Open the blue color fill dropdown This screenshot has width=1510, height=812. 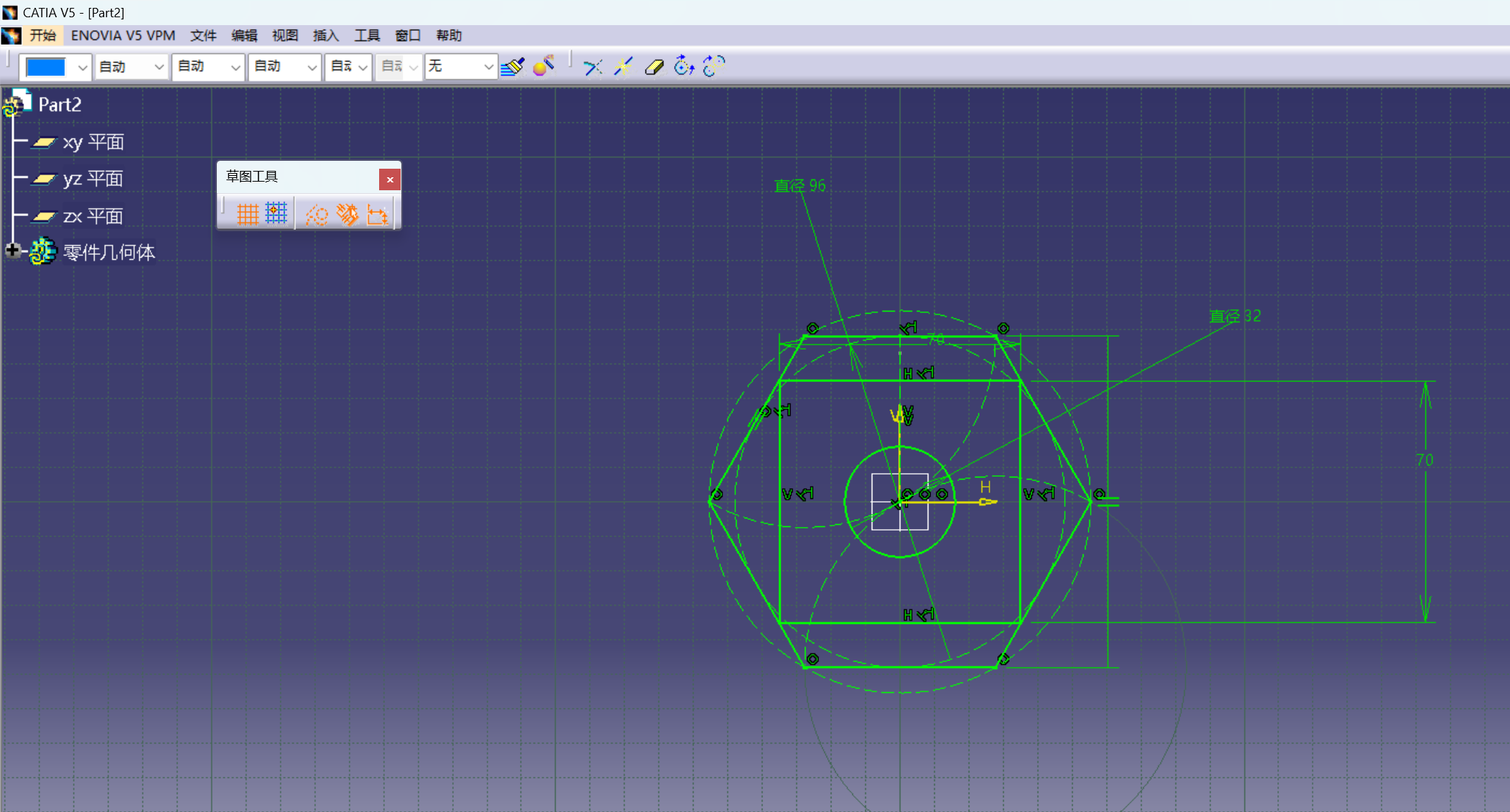82,67
